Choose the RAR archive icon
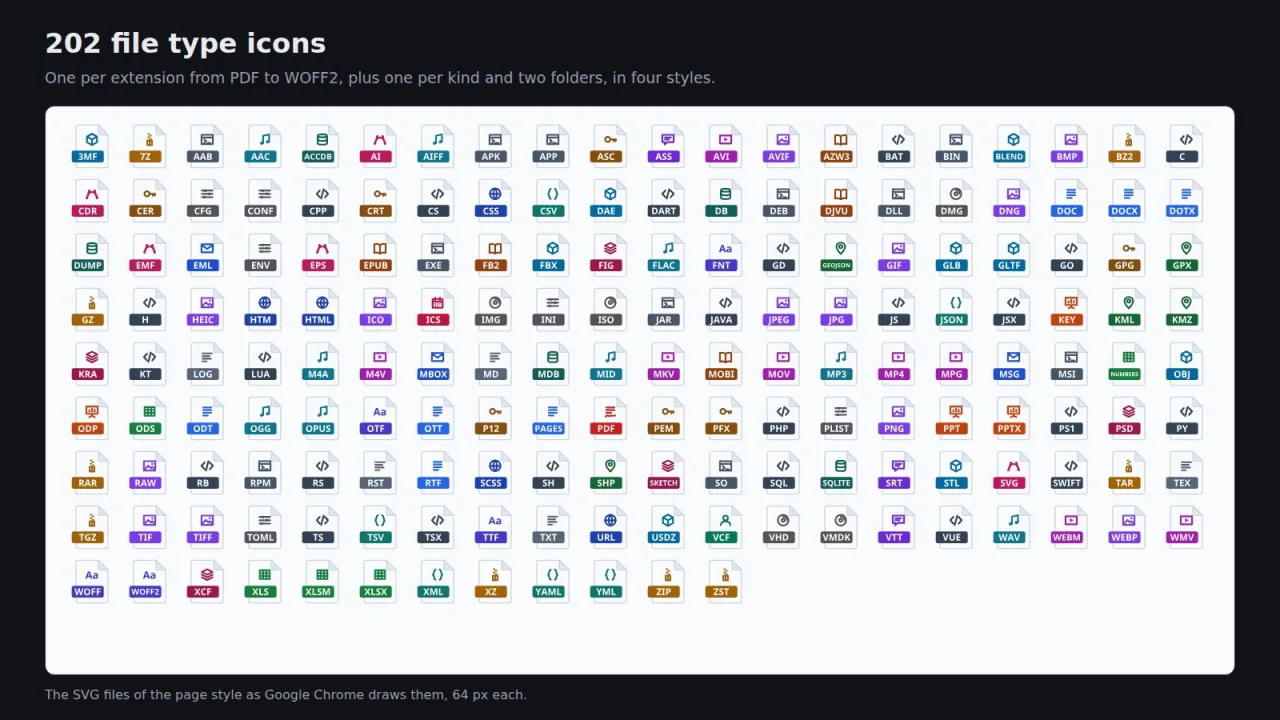The image size is (1280, 720). coord(91,472)
